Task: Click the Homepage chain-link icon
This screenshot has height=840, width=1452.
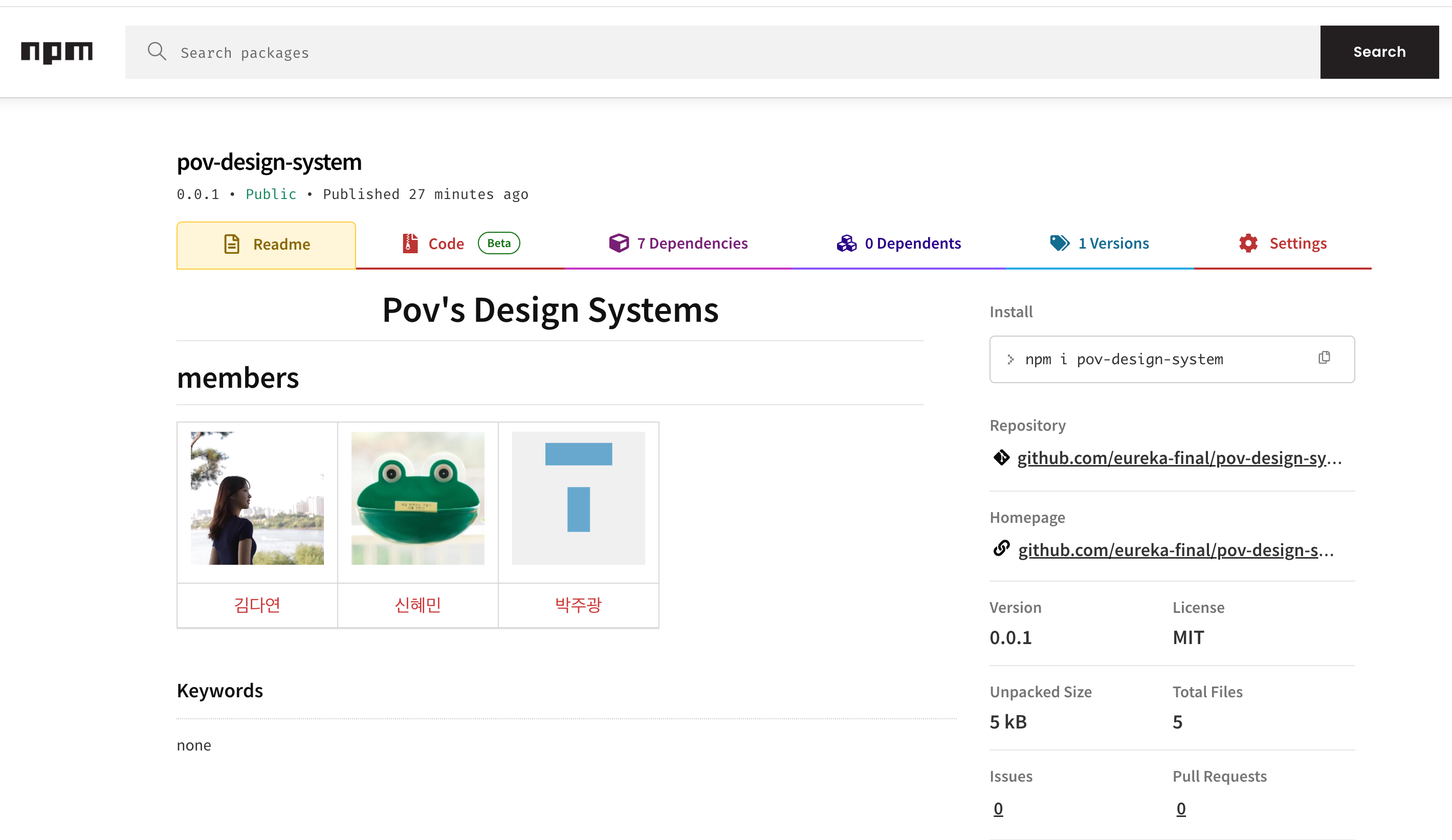Action: coord(1001,548)
